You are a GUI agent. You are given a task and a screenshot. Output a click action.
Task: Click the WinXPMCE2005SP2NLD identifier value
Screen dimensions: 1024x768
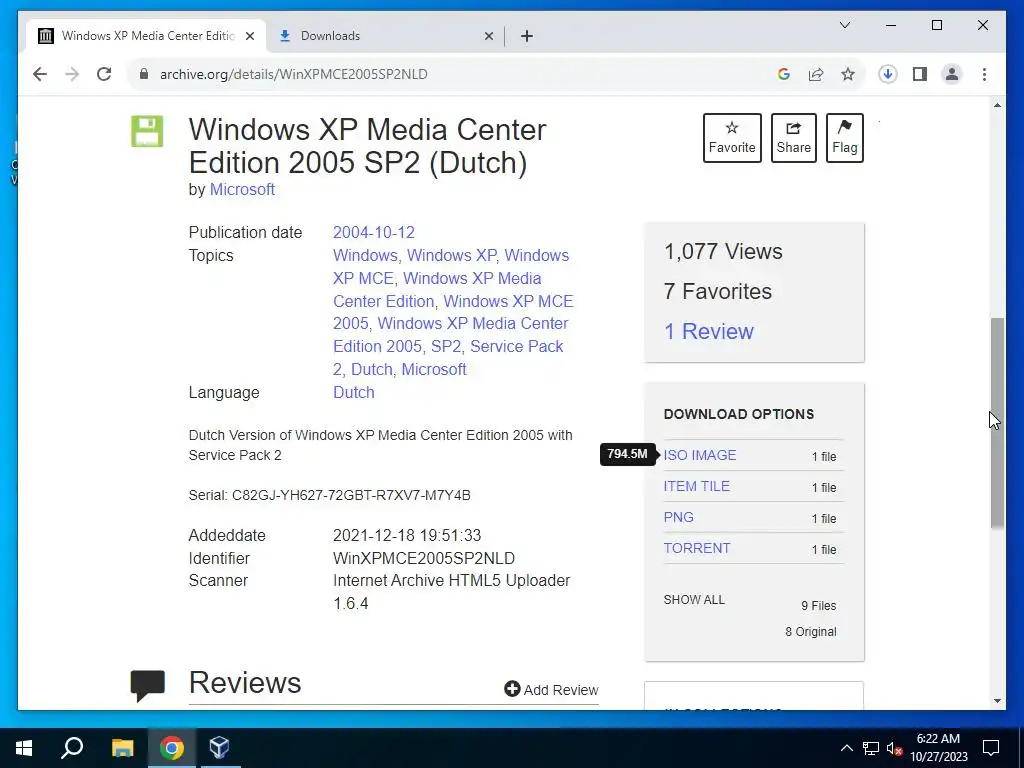[x=424, y=558]
